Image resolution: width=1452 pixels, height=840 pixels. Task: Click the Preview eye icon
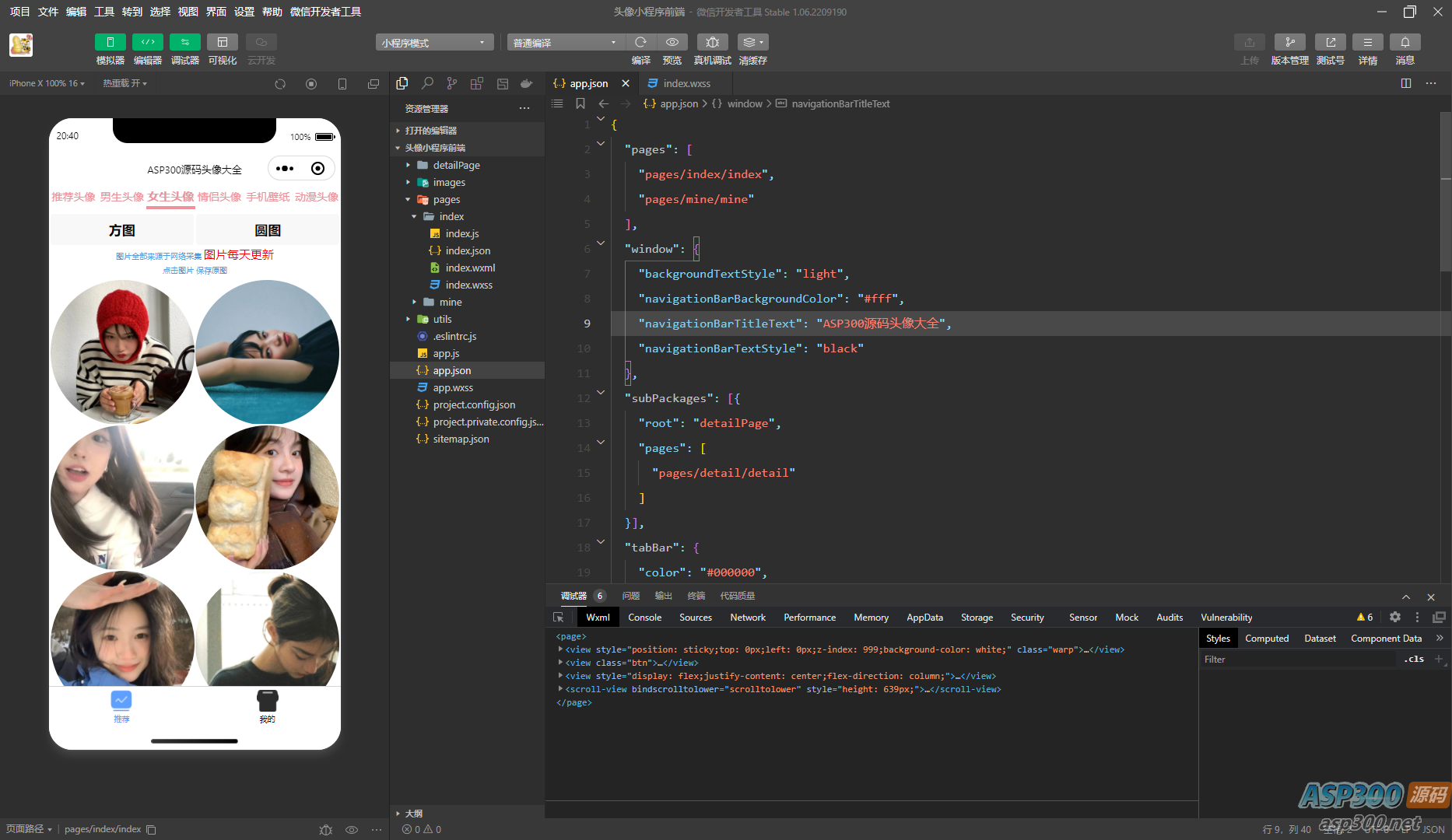coord(672,43)
